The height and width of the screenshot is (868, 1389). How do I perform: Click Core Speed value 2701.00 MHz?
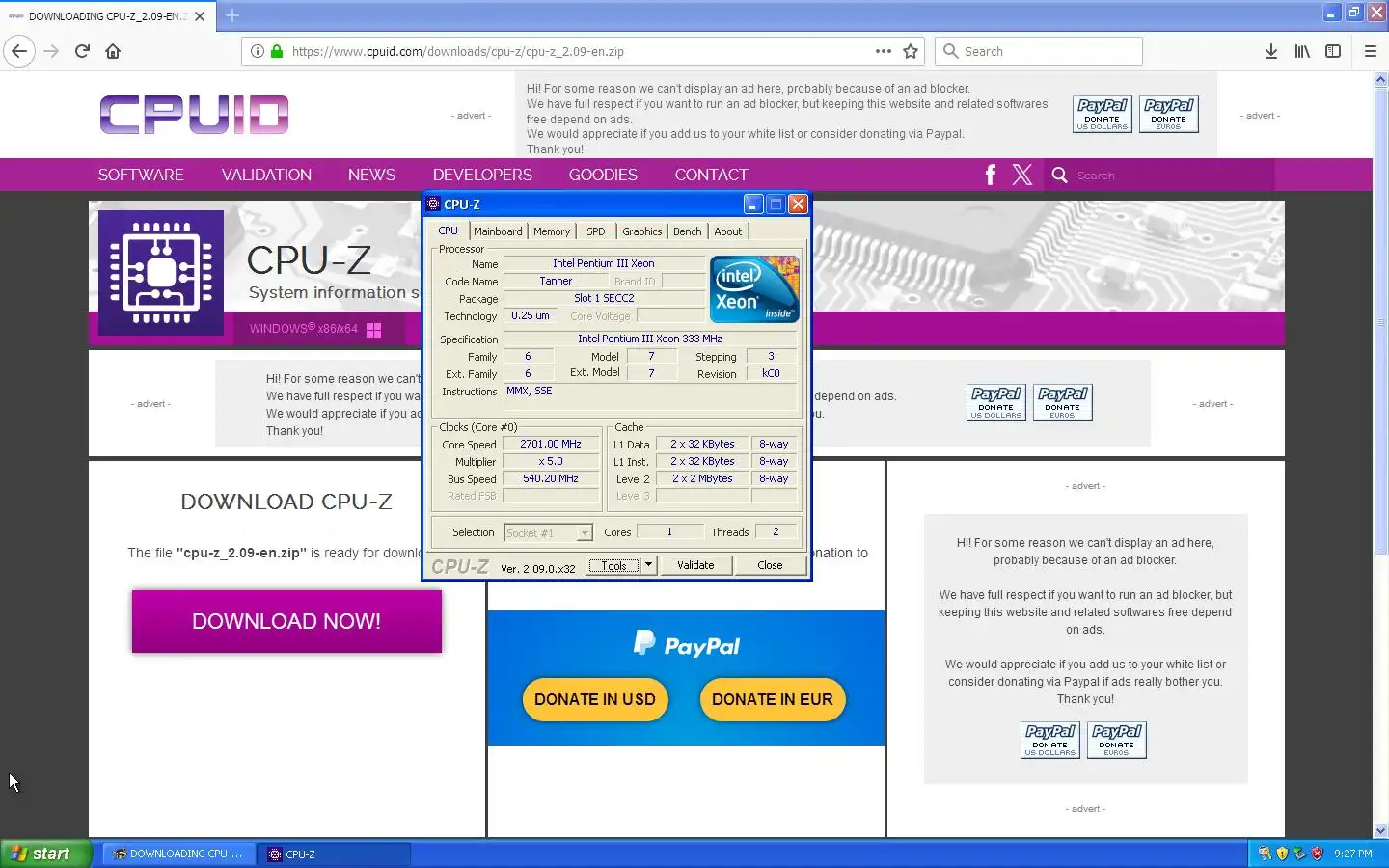(x=551, y=445)
